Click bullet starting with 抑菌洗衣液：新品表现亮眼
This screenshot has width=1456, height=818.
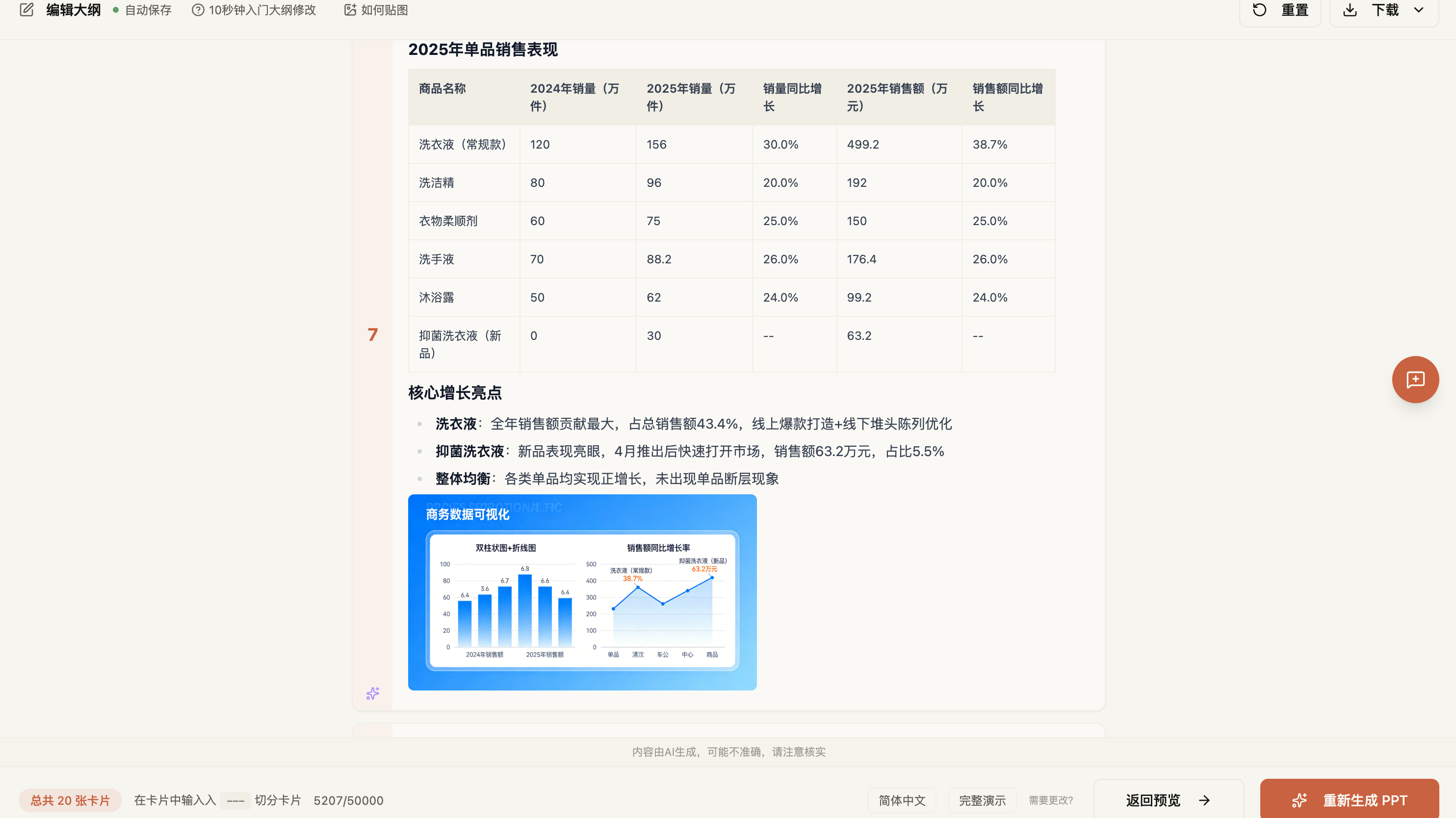tap(690, 451)
